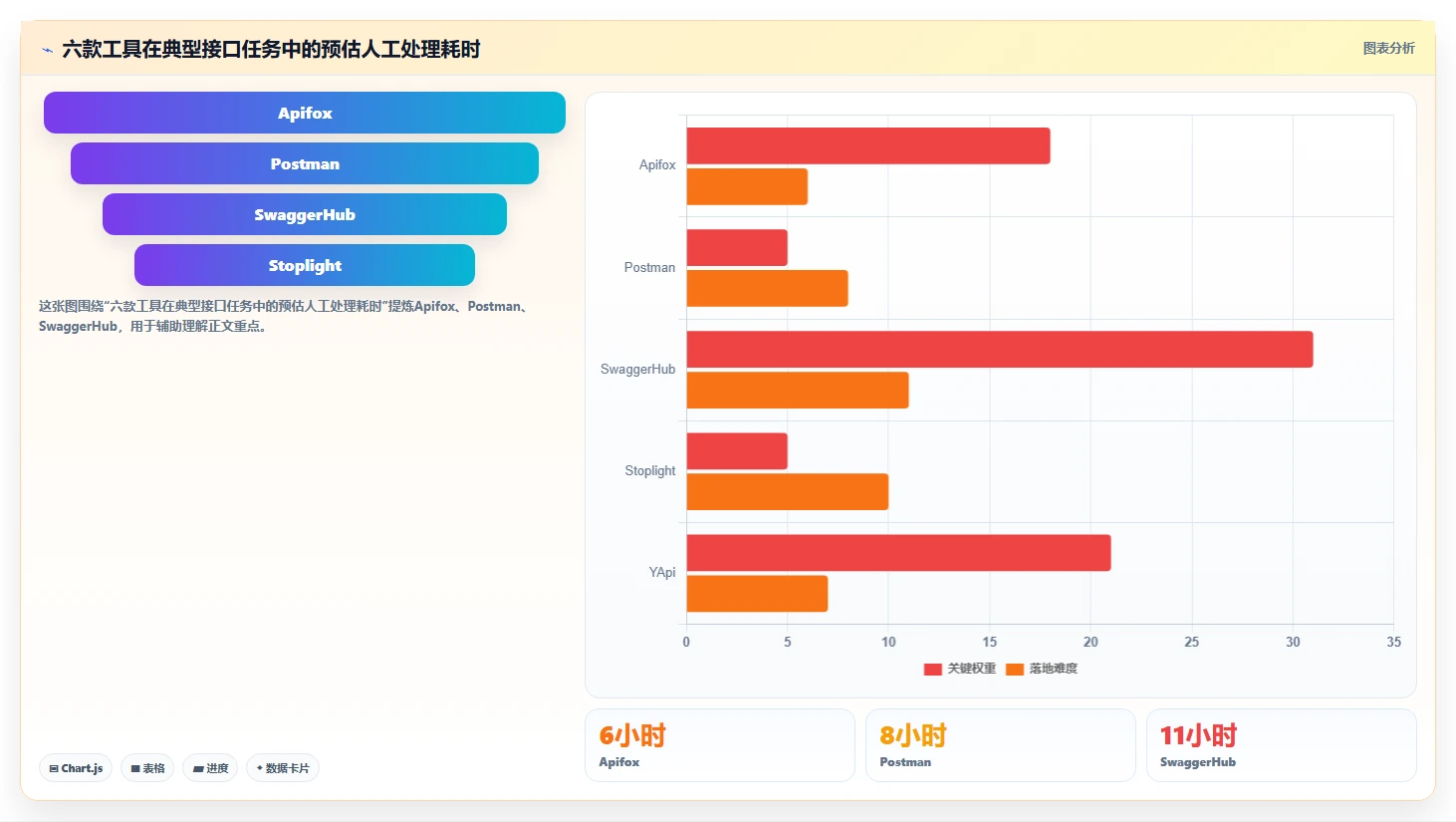
Task: Click the x-axis tick value 5
Action: 788,642
